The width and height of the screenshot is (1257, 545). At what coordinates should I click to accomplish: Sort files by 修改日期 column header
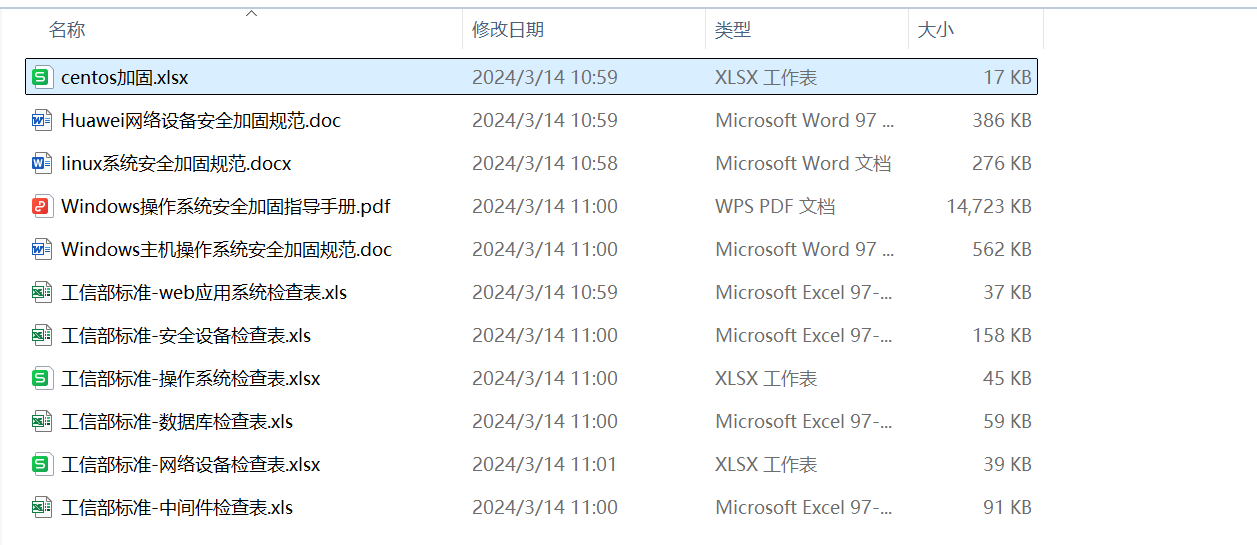click(x=508, y=30)
